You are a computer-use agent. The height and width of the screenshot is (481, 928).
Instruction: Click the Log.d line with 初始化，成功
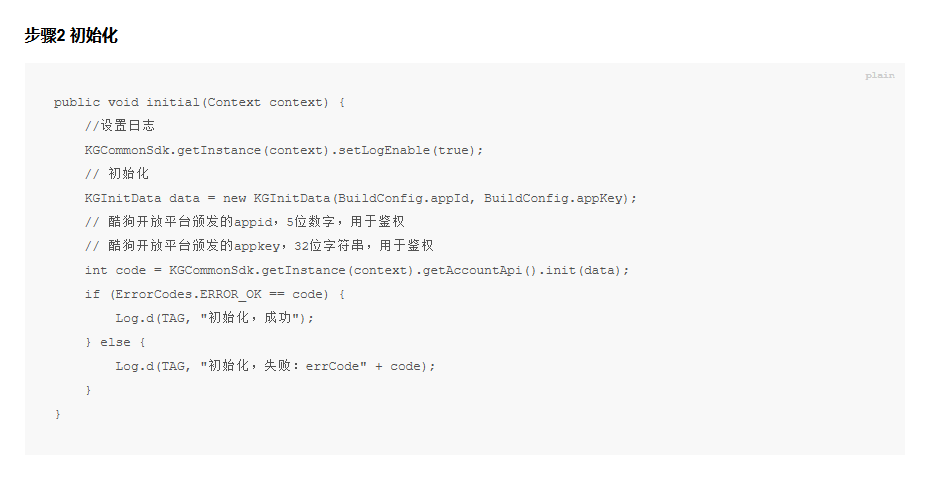[x=215, y=318]
